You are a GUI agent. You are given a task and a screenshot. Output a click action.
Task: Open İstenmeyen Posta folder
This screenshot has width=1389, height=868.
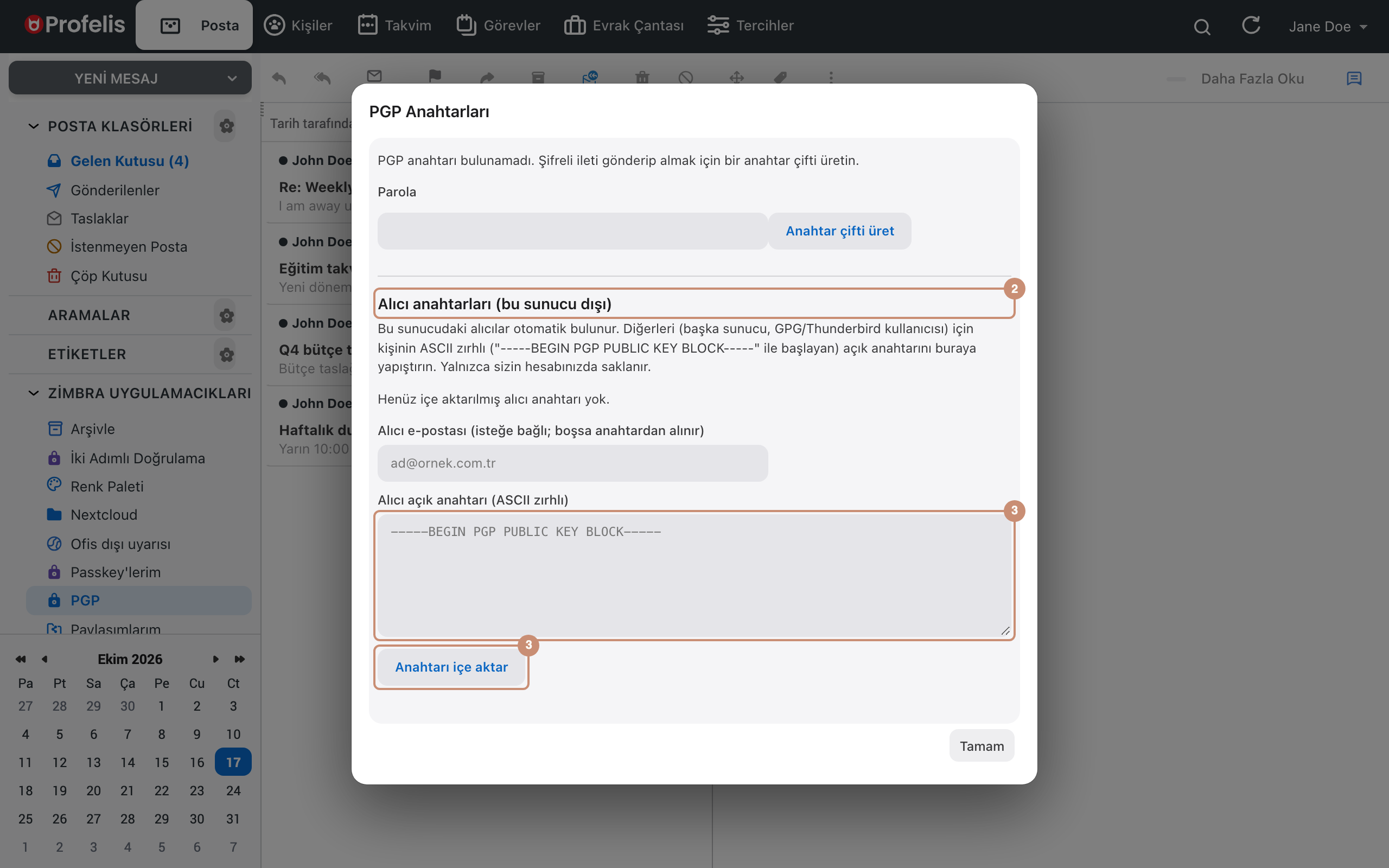pos(129,247)
